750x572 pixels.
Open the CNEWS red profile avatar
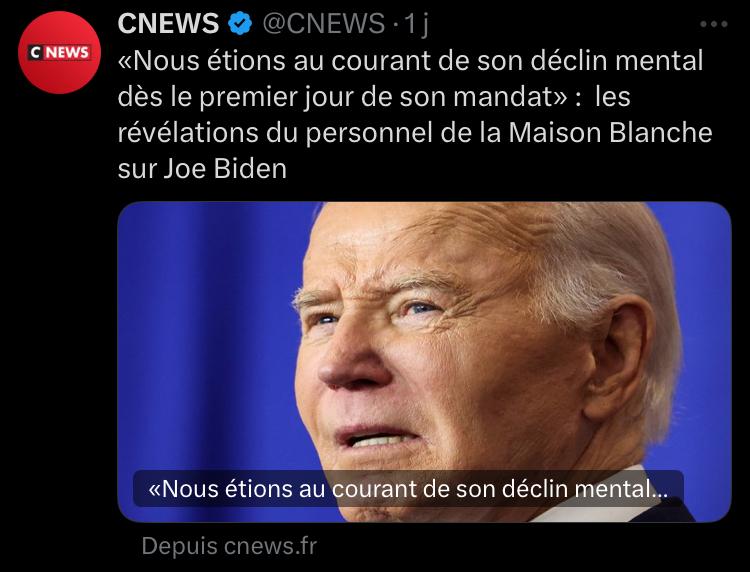(x=59, y=52)
